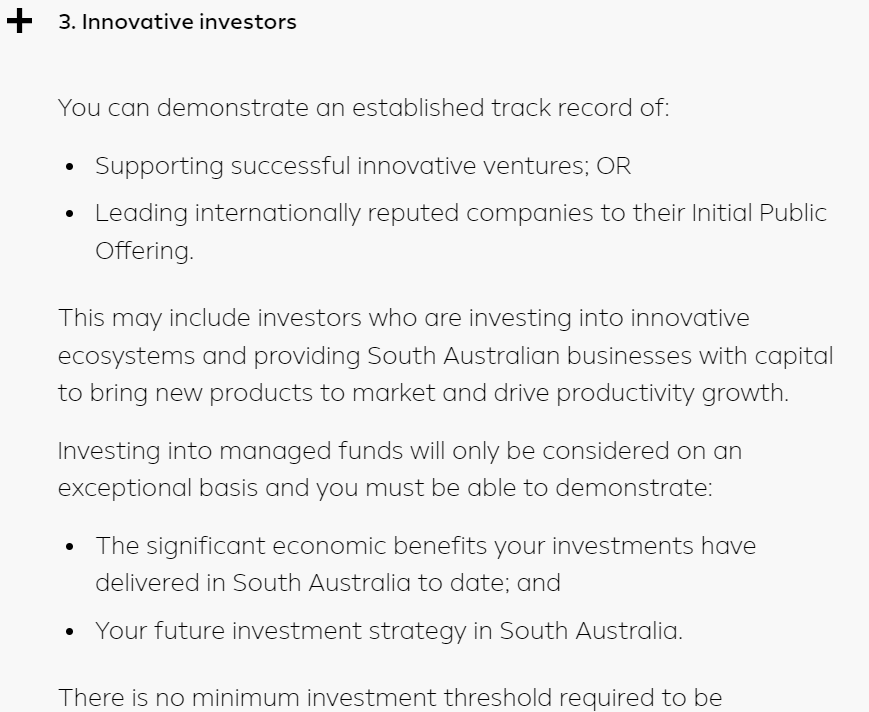The width and height of the screenshot is (869, 712).
Task: Click the 'delivered in South Australia to date; and' line
Action: pos(328,583)
